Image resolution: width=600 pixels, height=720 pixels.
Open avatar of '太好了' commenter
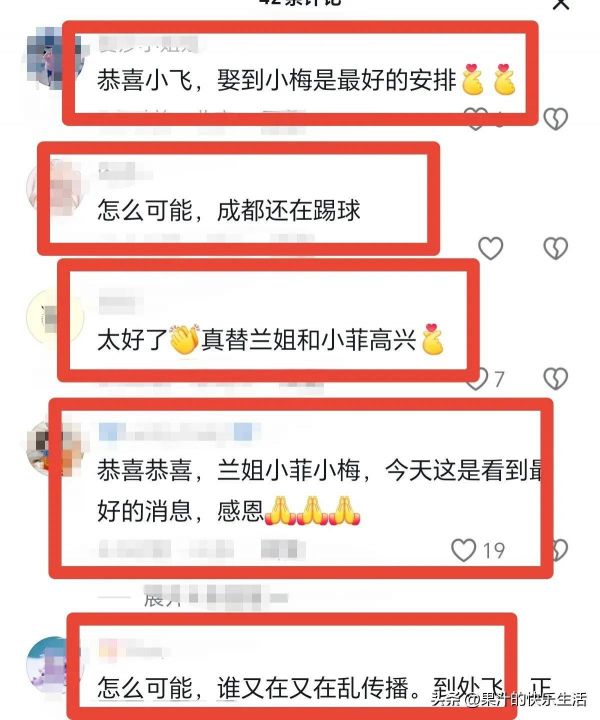tap(54, 318)
